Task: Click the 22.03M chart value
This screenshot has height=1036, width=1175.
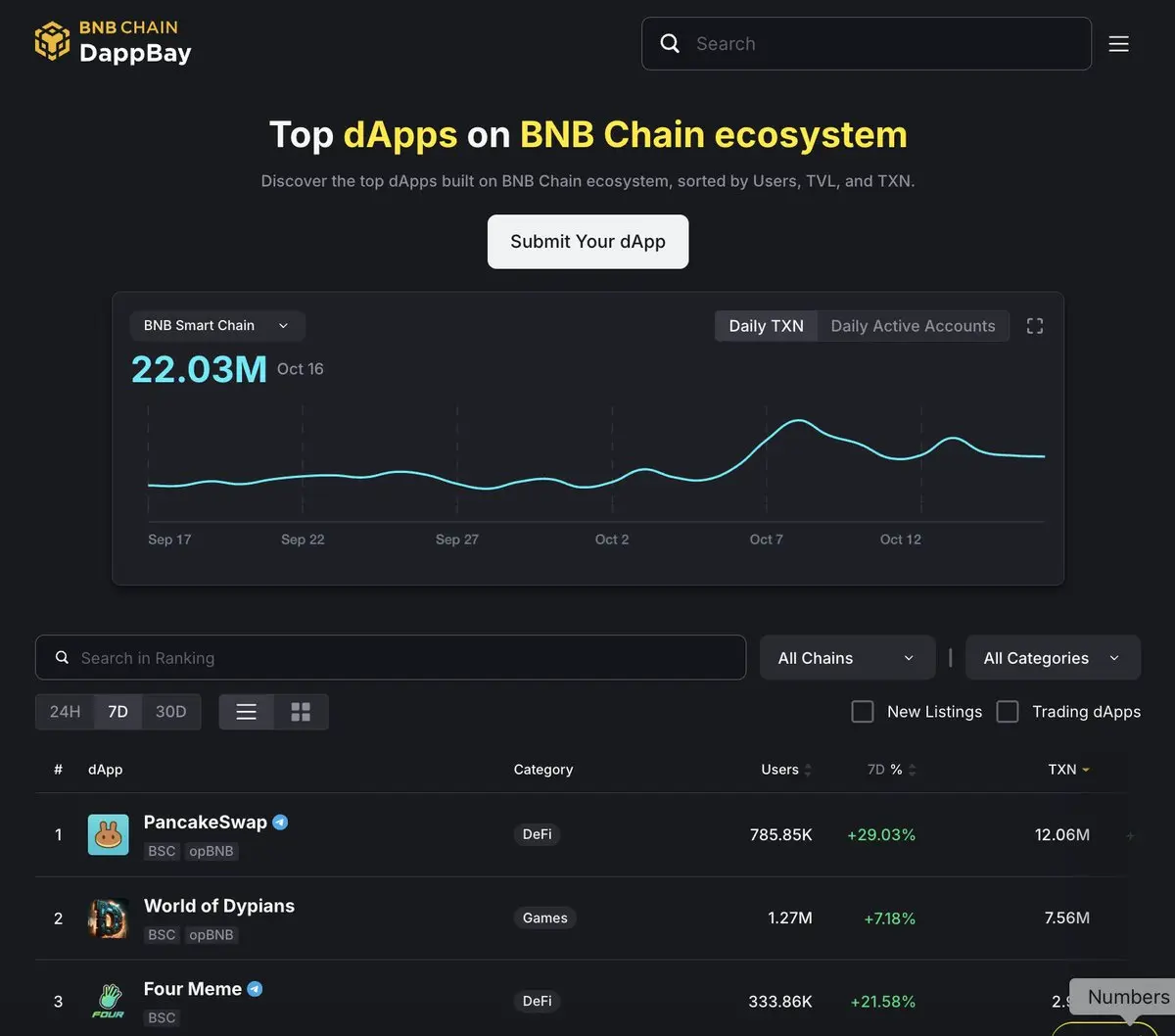Action: pos(200,369)
